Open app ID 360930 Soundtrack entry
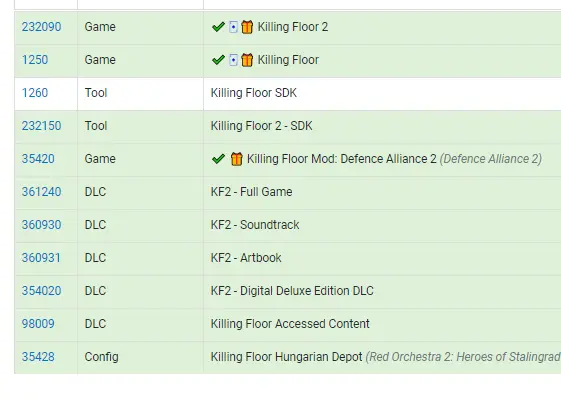 (x=42, y=225)
